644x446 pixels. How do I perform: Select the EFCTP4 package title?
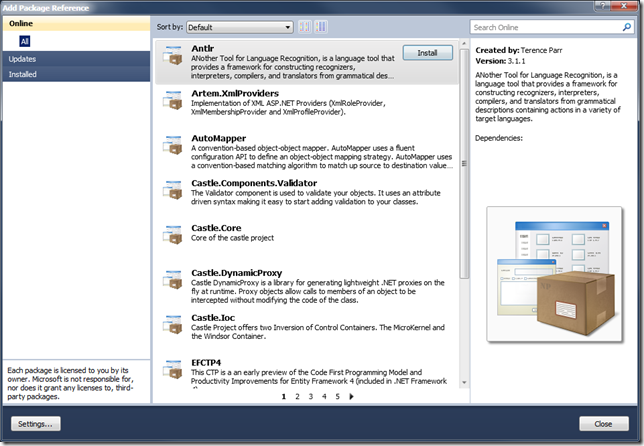coord(206,362)
